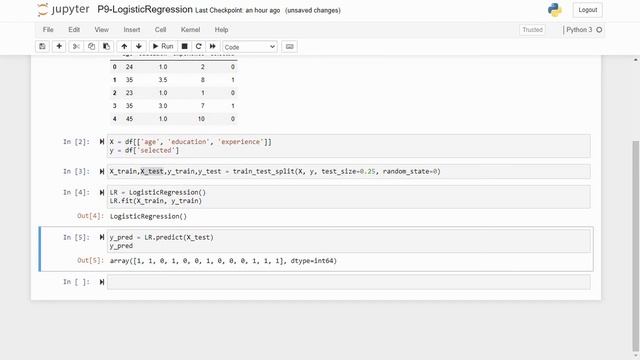Run cell In [2] using its run icon

(102, 142)
